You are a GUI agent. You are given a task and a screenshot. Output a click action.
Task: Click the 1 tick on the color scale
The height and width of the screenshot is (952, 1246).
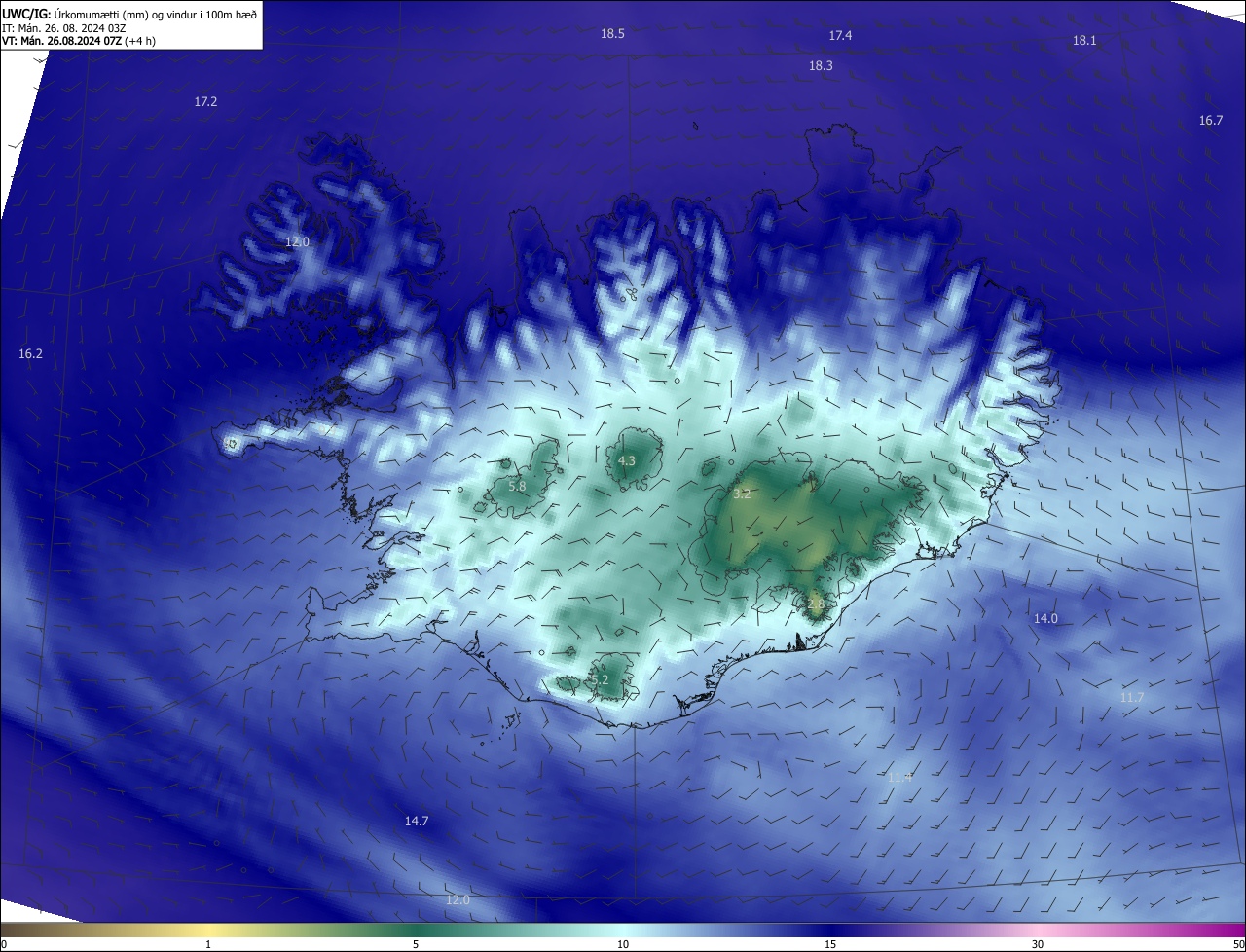point(208,944)
